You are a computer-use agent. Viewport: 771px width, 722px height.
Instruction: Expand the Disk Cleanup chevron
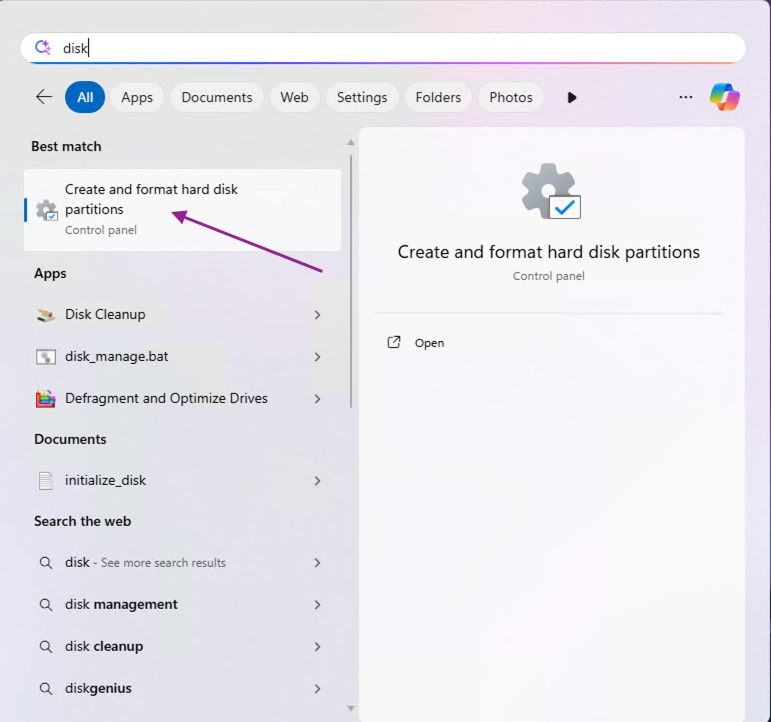(x=318, y=315)
